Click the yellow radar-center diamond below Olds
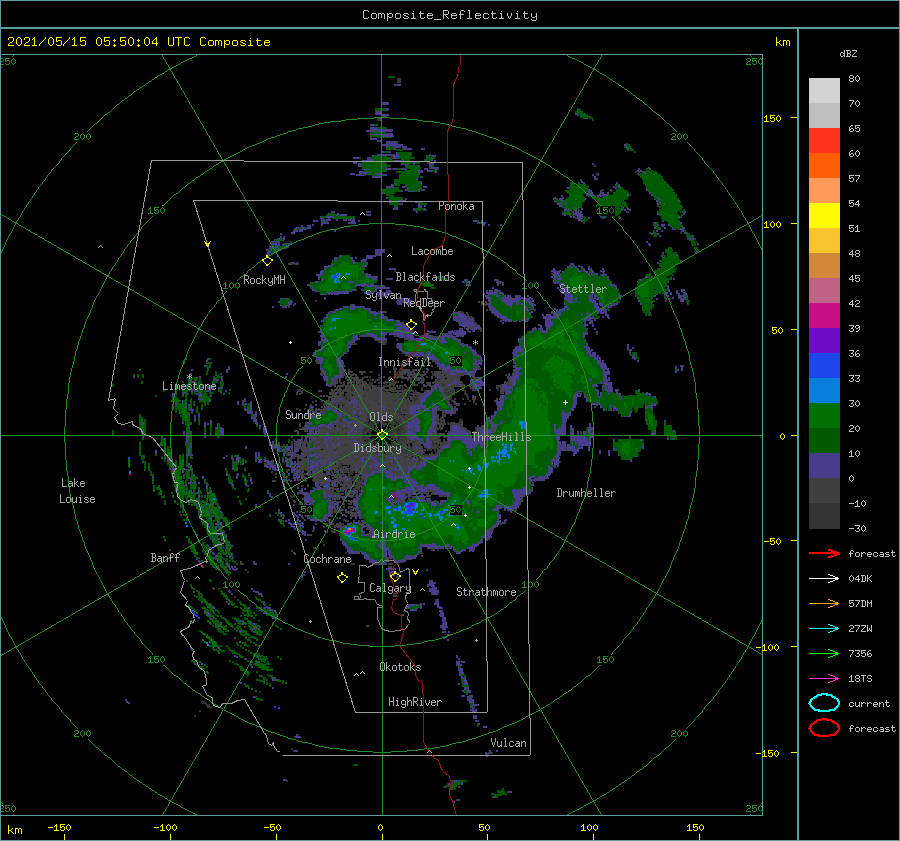This screenshot has width=900, height=841. tap(382, 435)
